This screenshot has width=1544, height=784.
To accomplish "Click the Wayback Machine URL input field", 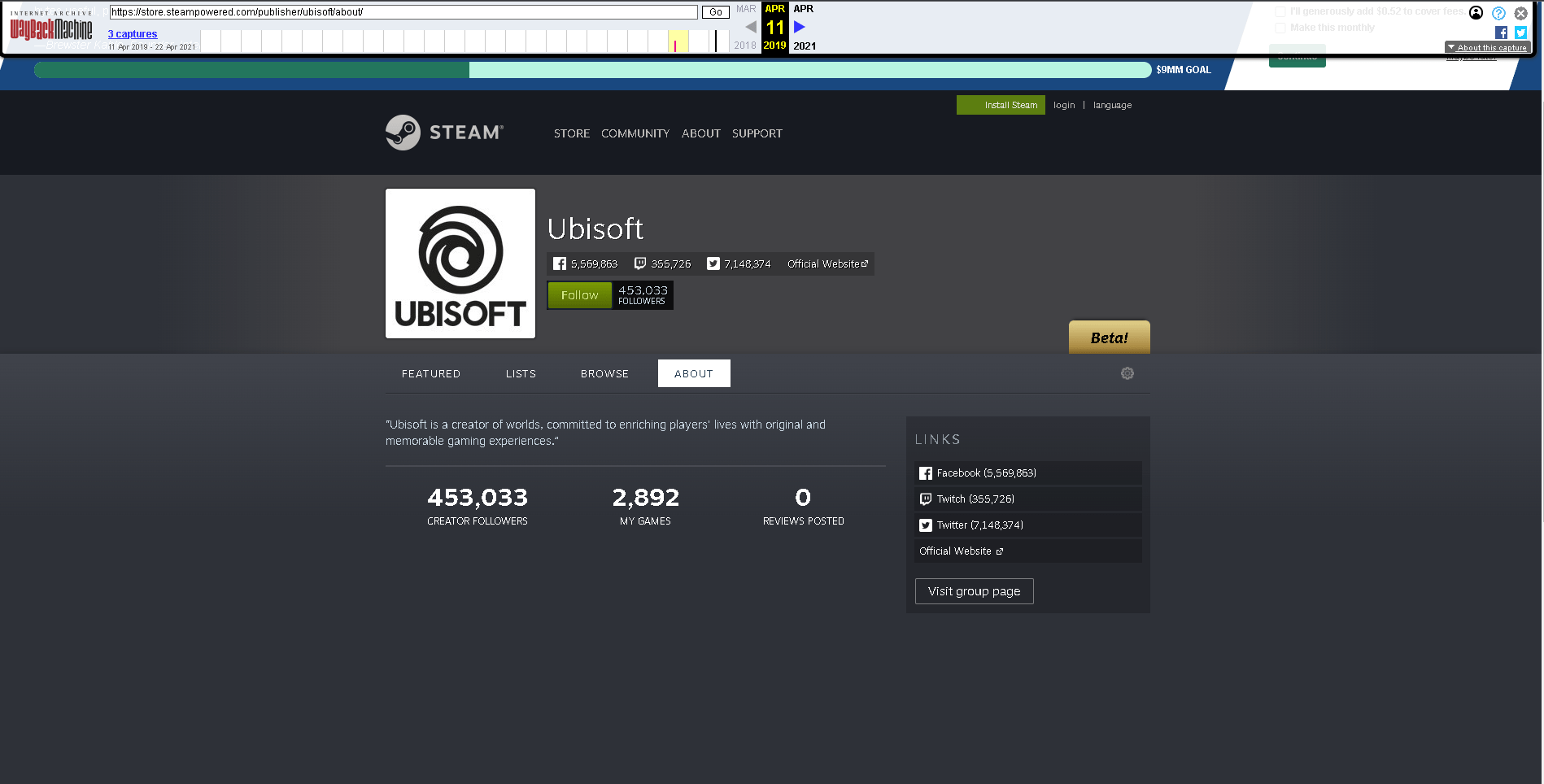I will tap(403, 12).
